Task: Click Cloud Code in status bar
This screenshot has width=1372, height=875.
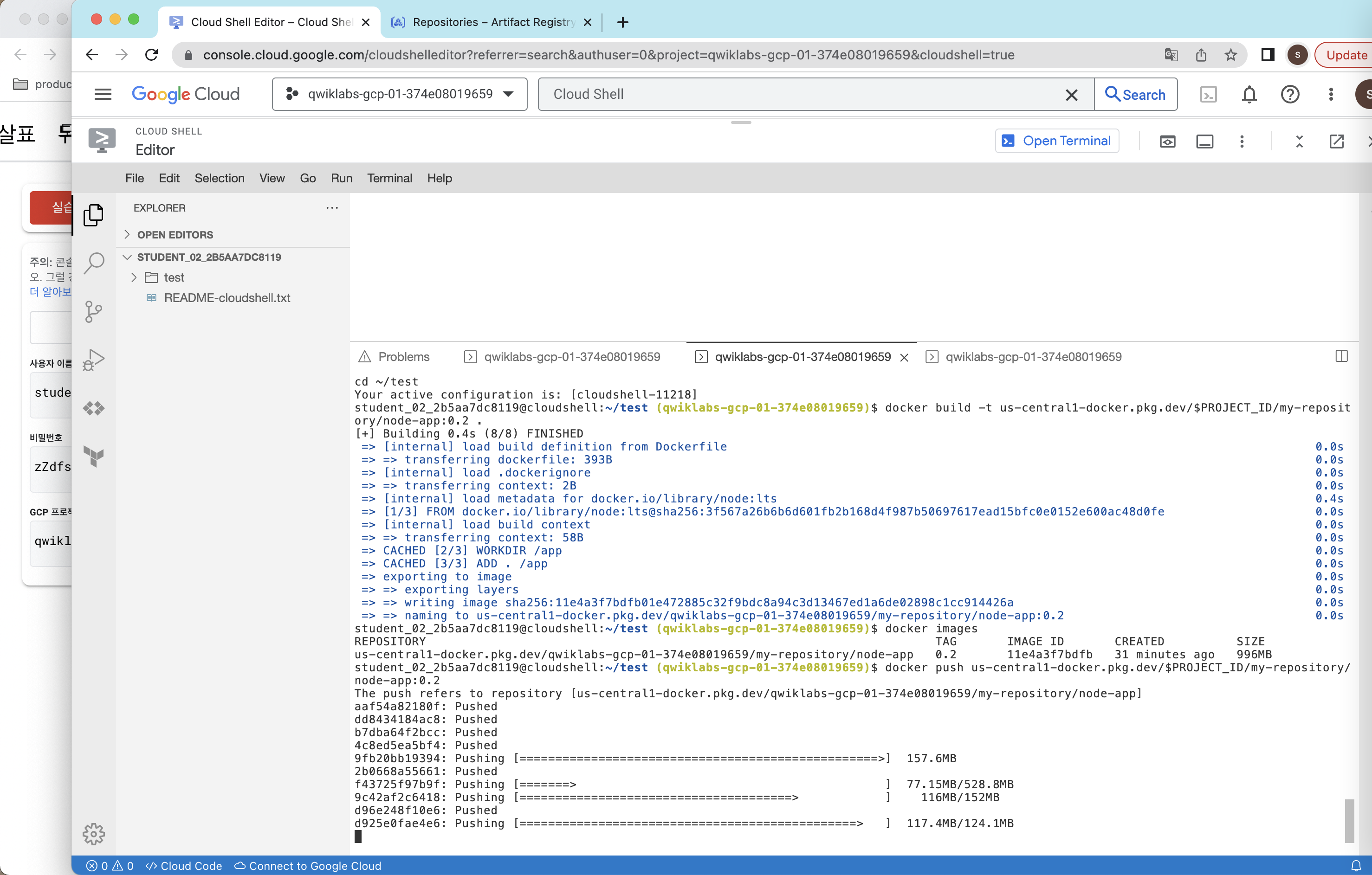Action: pos(183,866)
